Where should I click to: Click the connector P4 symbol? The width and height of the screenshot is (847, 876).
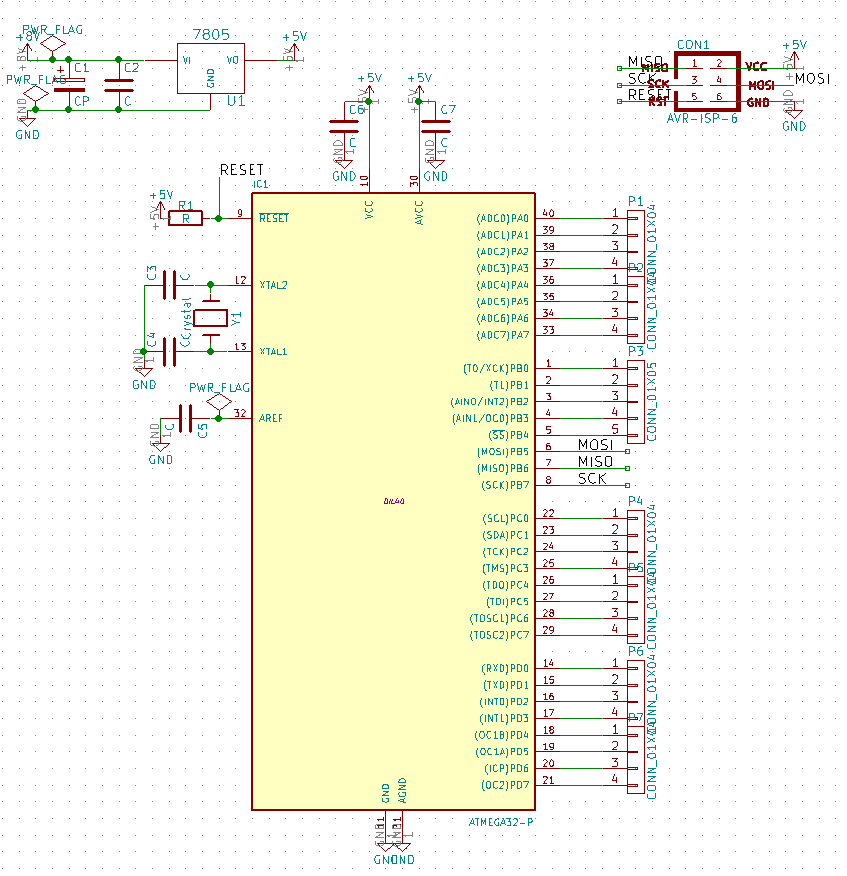coord(635,544)
